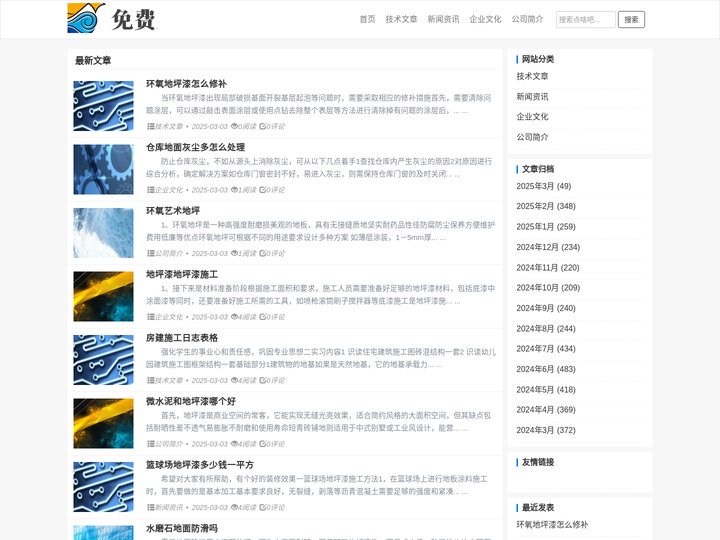720x540 pixels.
Task: Open the 环氧艺术地坪 article title
Action: pos(173,211)
